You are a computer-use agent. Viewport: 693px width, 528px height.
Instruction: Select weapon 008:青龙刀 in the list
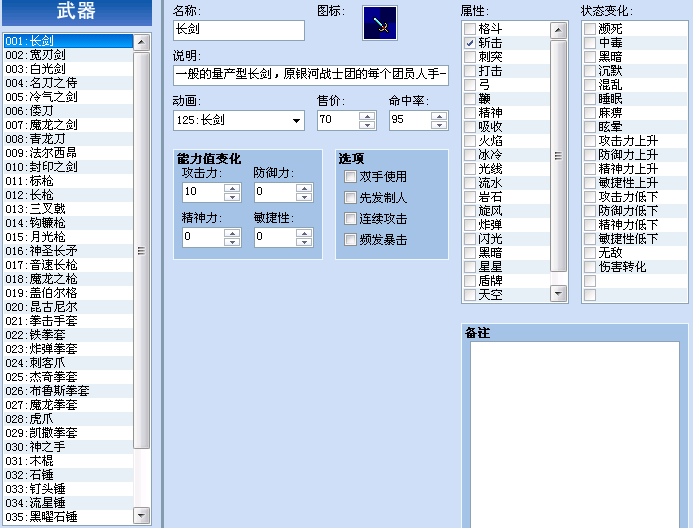click(x=69, y=139)
